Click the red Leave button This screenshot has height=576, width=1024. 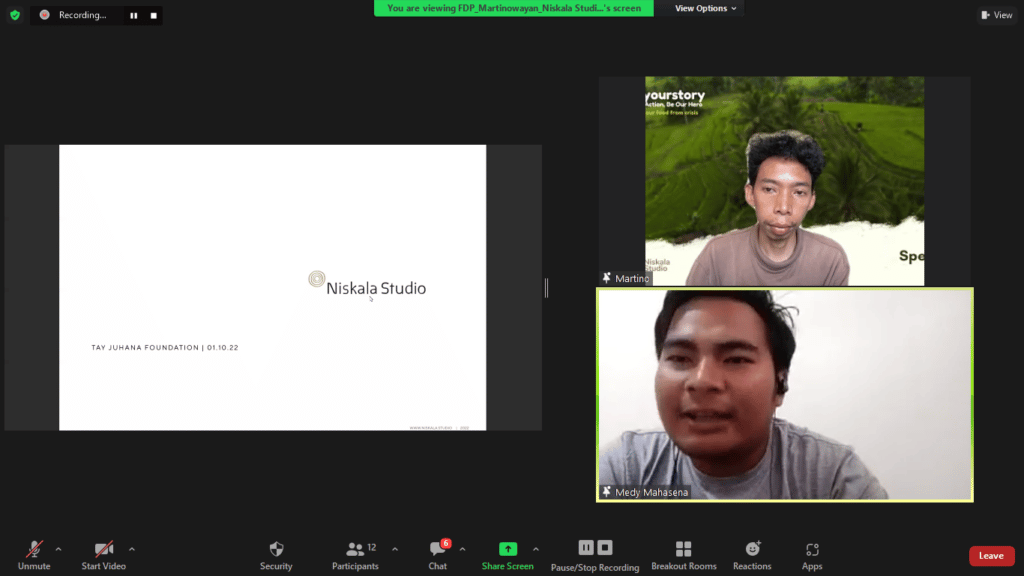click(x=991, y=556)
